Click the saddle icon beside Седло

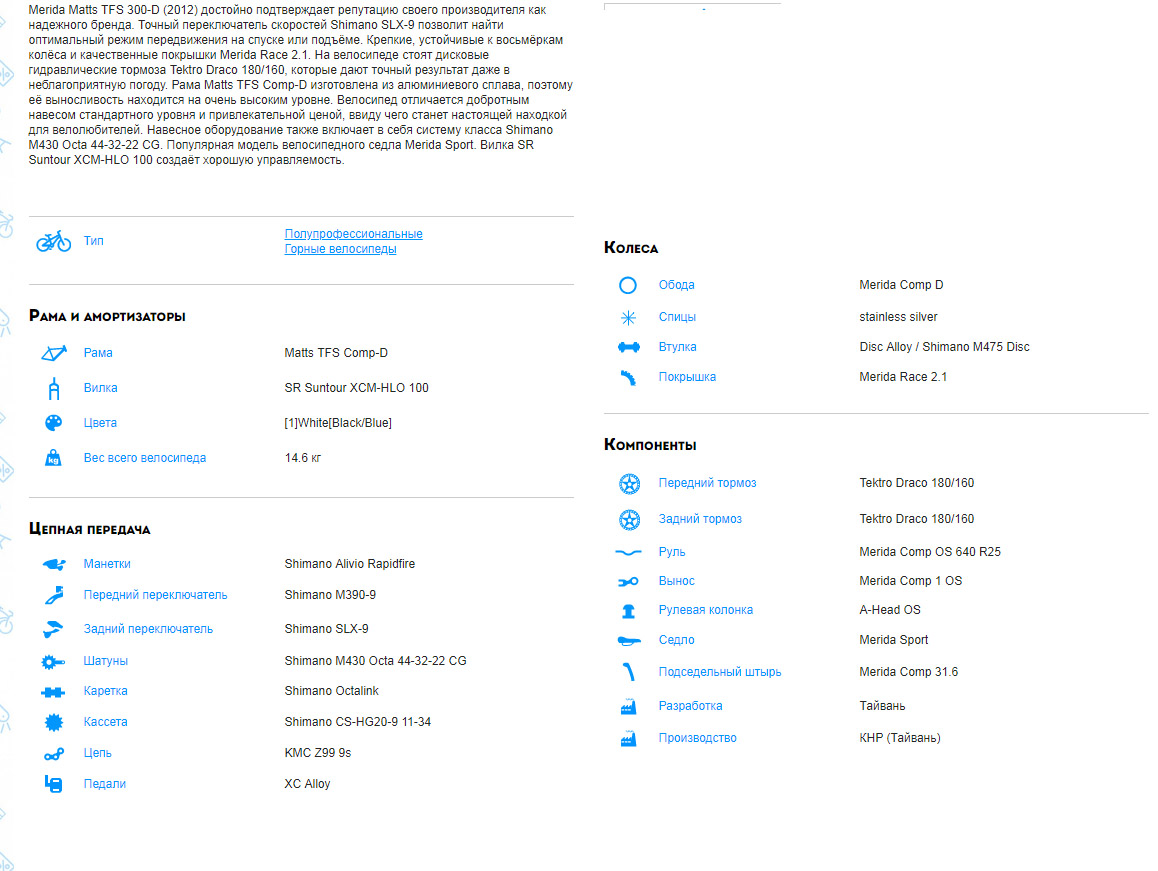(628, 641)
